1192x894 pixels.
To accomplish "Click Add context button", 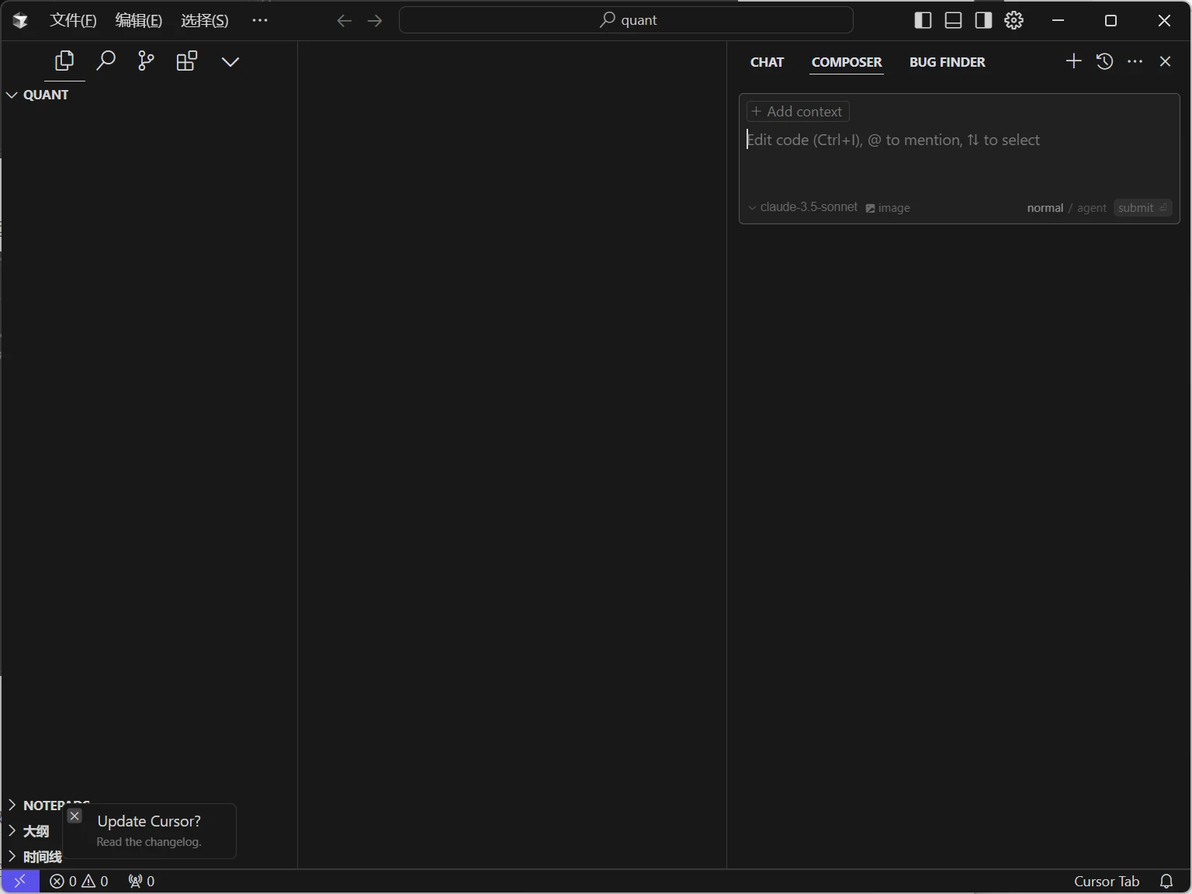I will [797, 112].
